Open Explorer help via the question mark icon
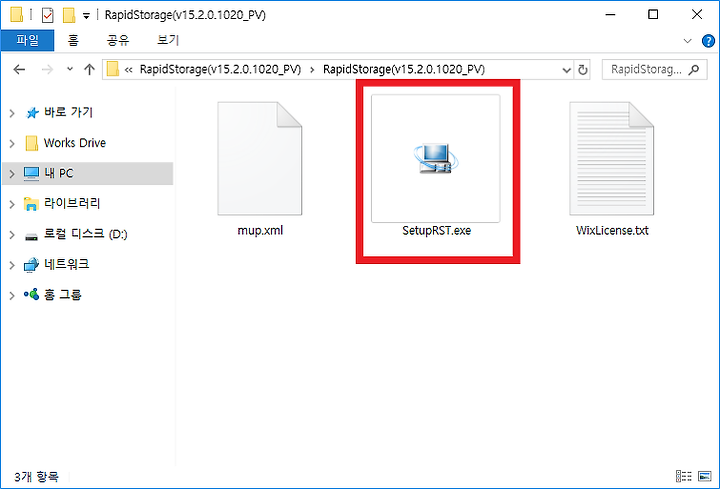 click(708, 41)
